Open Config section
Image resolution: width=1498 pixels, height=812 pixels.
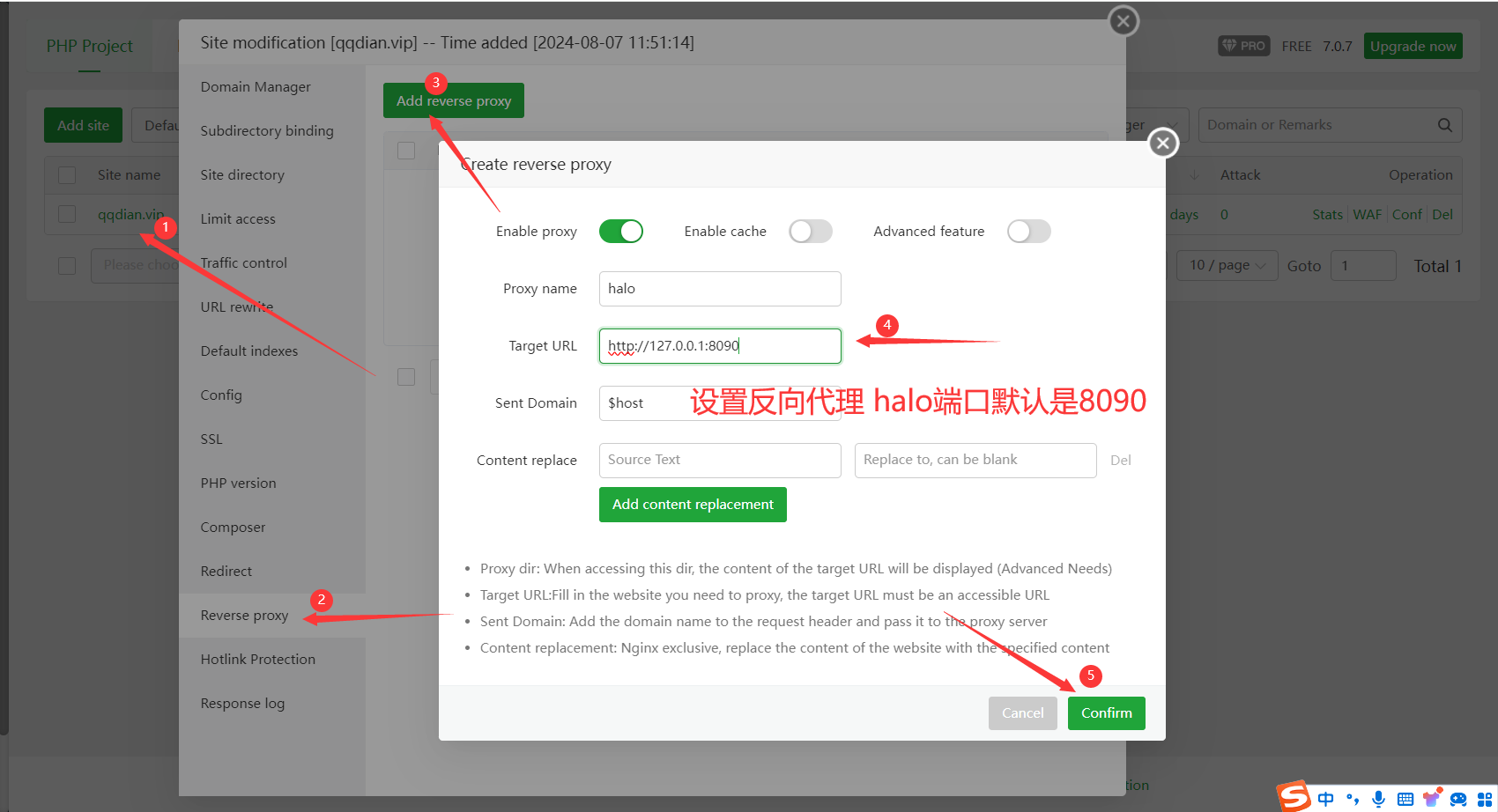point(221,395)
